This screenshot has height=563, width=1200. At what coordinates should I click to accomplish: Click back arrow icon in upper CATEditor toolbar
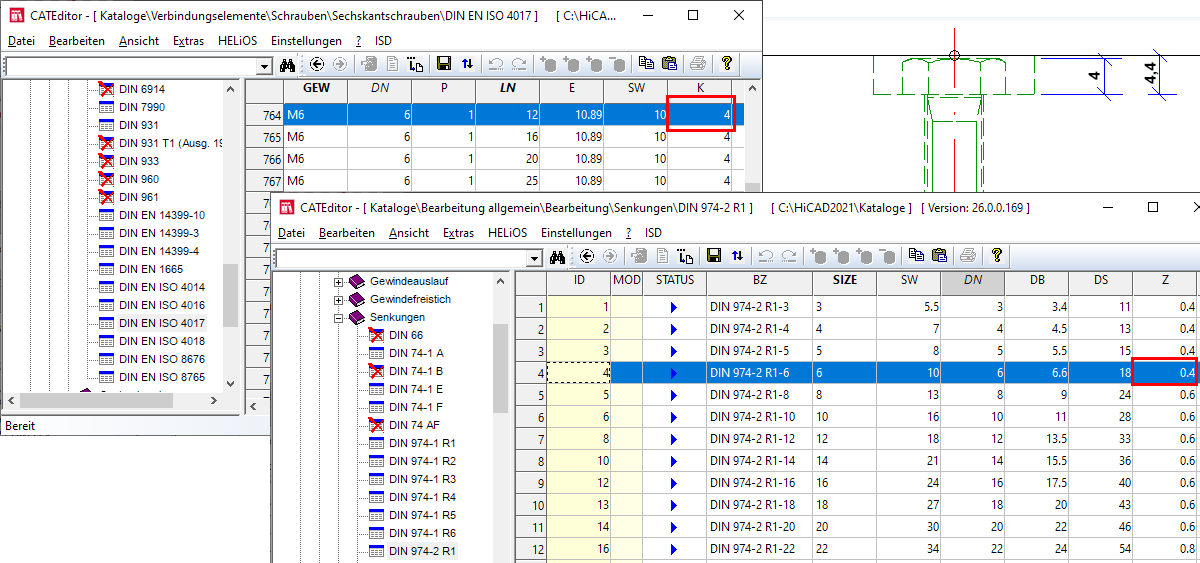coord(317,65)
